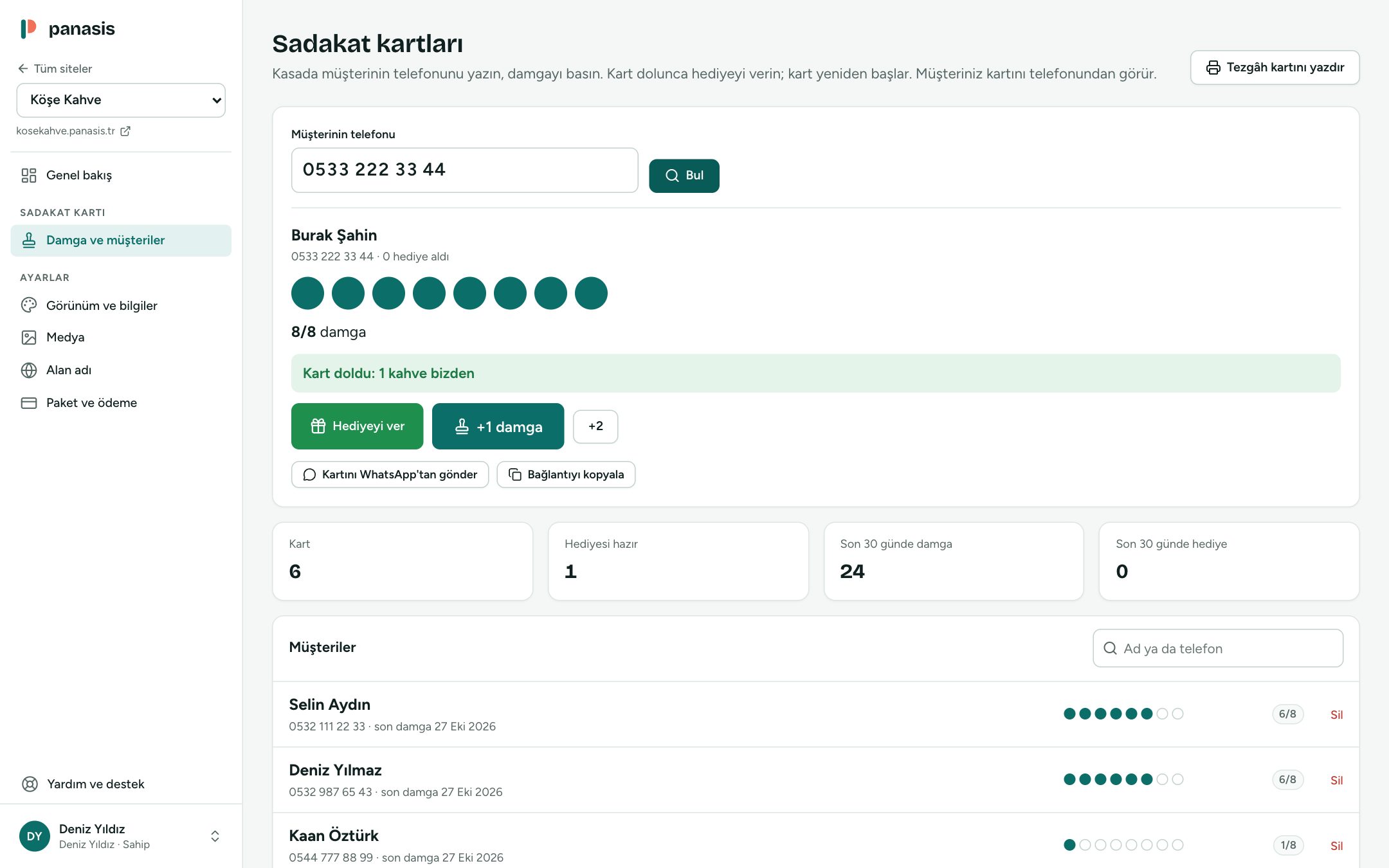Click Hediyeyi ver button
Screen dimensions: 1389x868
point(357,426)
